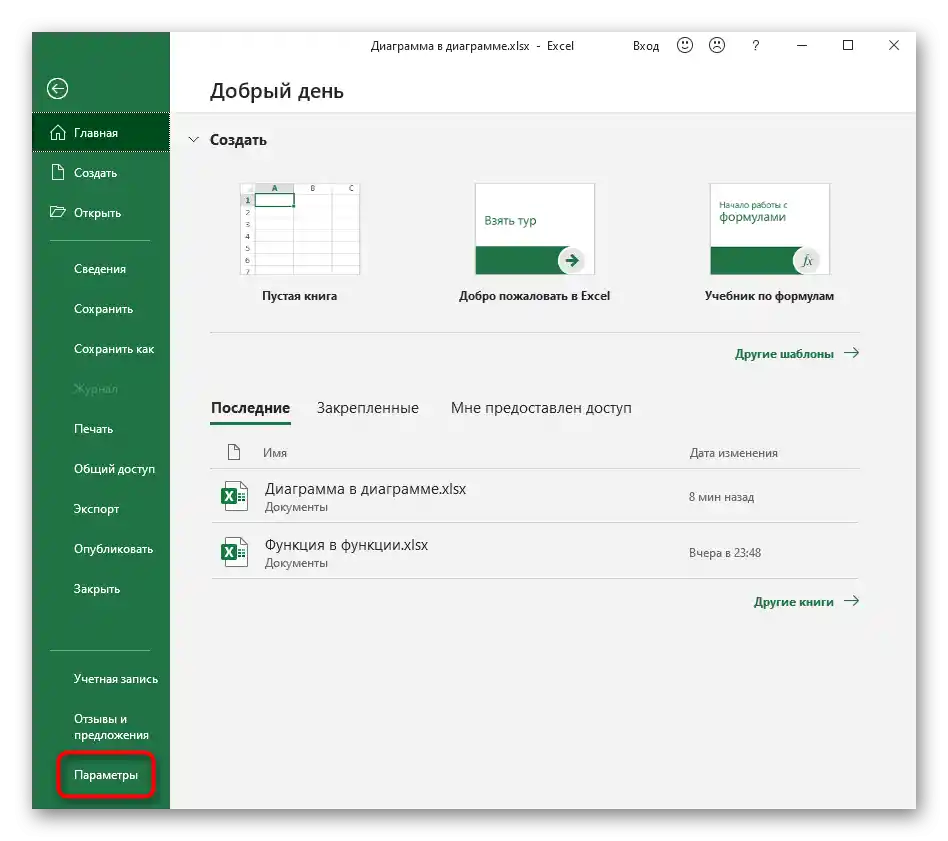Open Учетная запись page
Image resolution: width=948 pixels, height=841 pixels.
coord(115,679)
